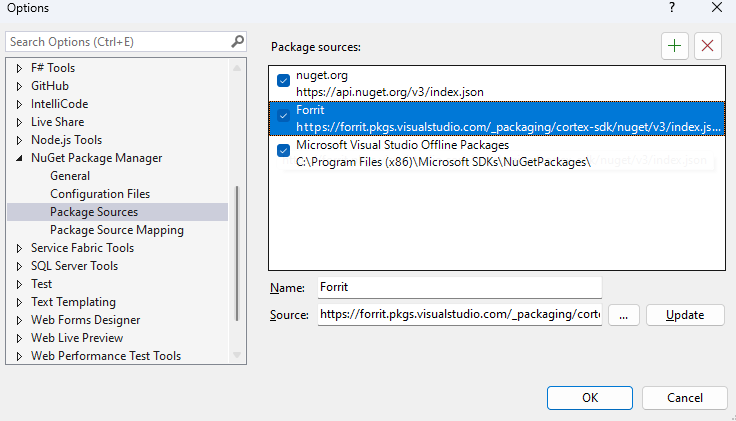Expand the Service Fabric Tools node
Image resolution: width=736 pixels, height=421 pixels.
19,248
